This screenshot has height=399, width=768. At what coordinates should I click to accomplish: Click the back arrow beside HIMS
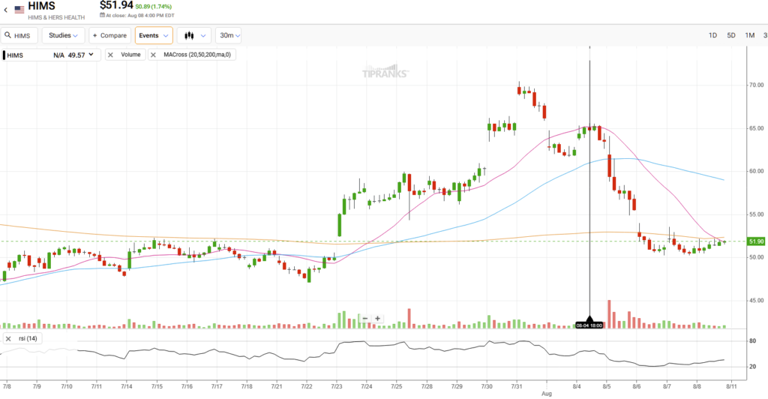5,9
